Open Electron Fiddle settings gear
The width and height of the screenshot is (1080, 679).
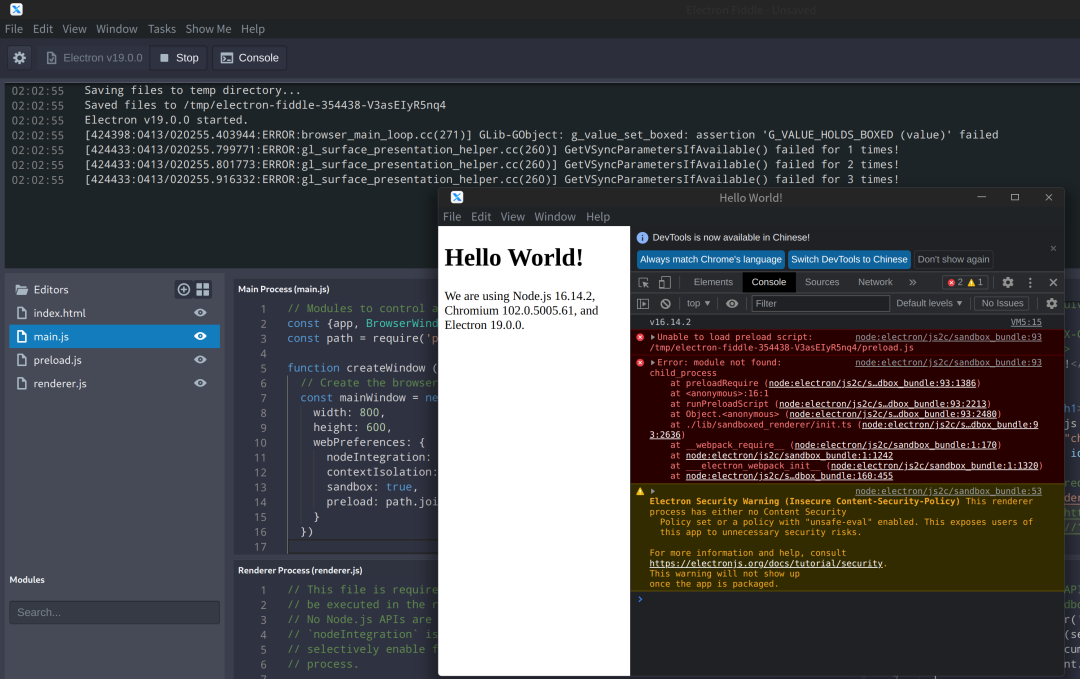pos(19,58)
